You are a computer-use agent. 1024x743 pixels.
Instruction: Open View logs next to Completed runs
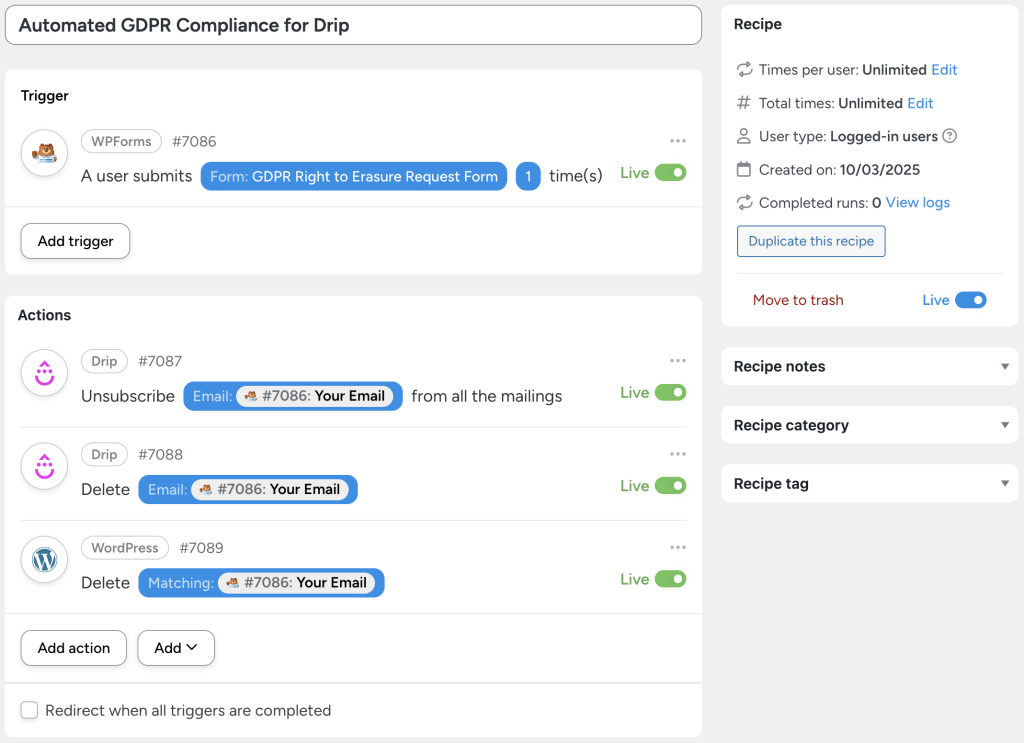(917, 202)
